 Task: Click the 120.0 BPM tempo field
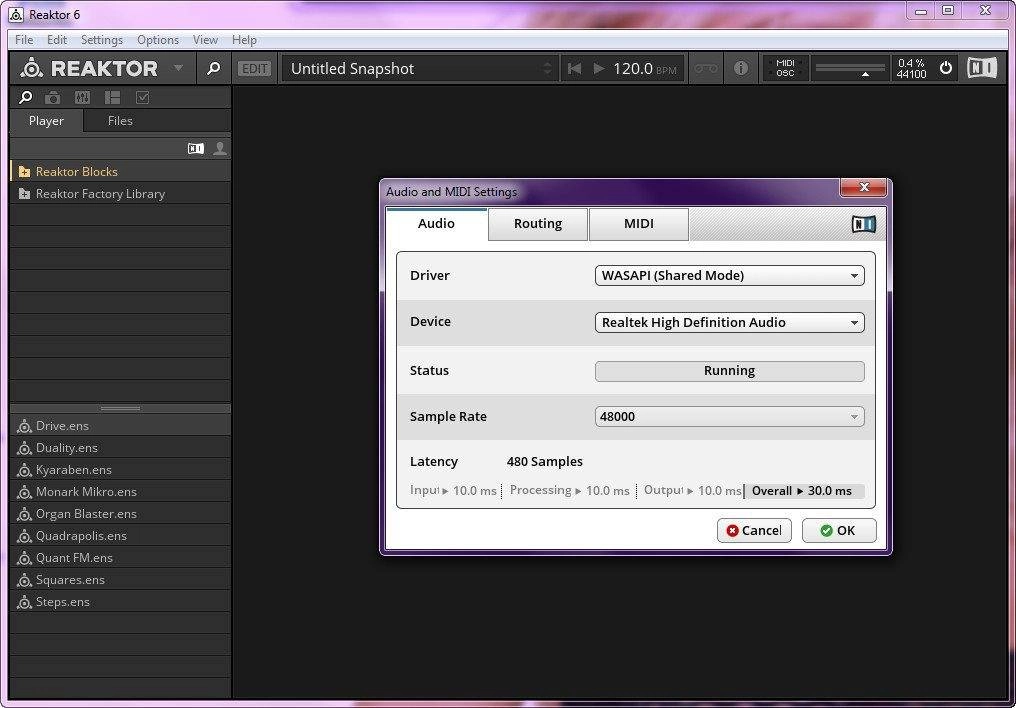click(645, 69)
